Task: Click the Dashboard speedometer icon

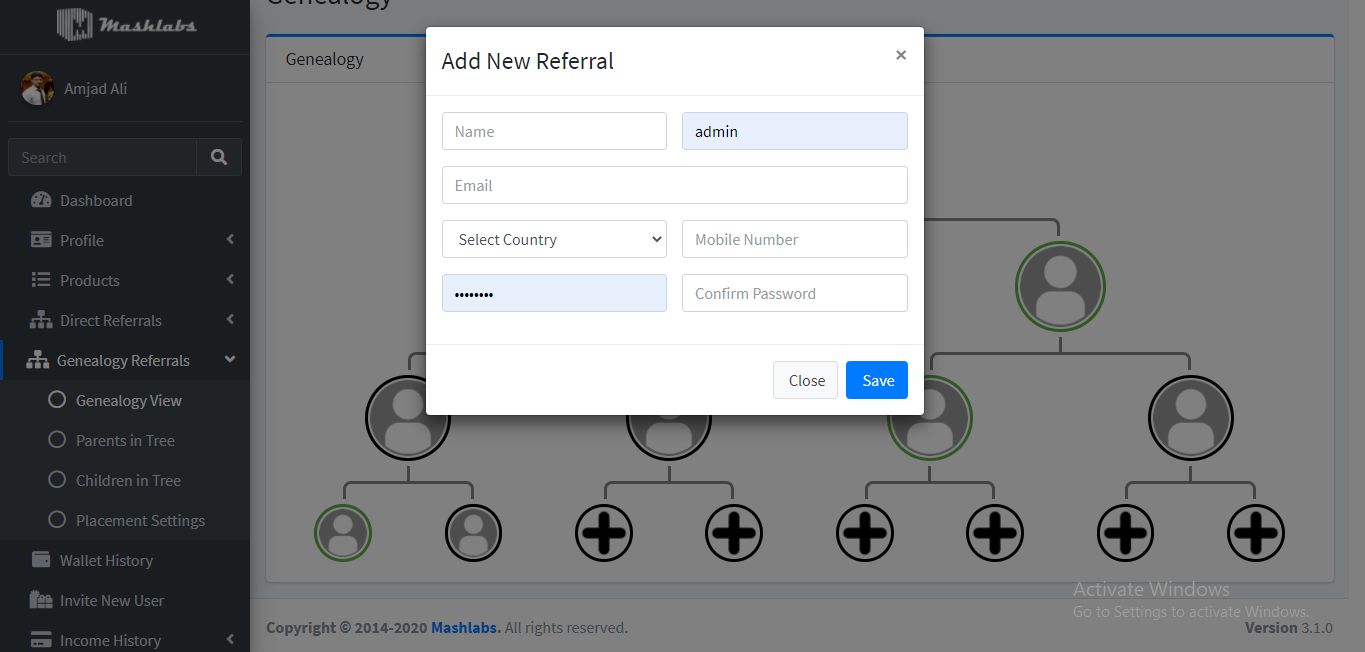Action: [x=41, y=200]
